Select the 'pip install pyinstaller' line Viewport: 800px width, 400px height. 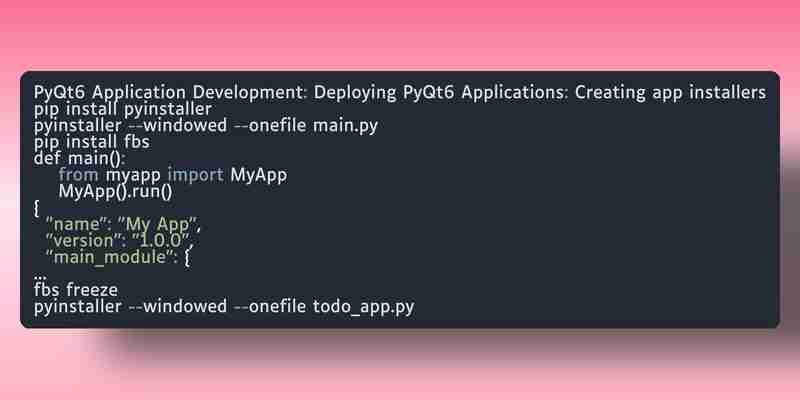click(122, 109)
